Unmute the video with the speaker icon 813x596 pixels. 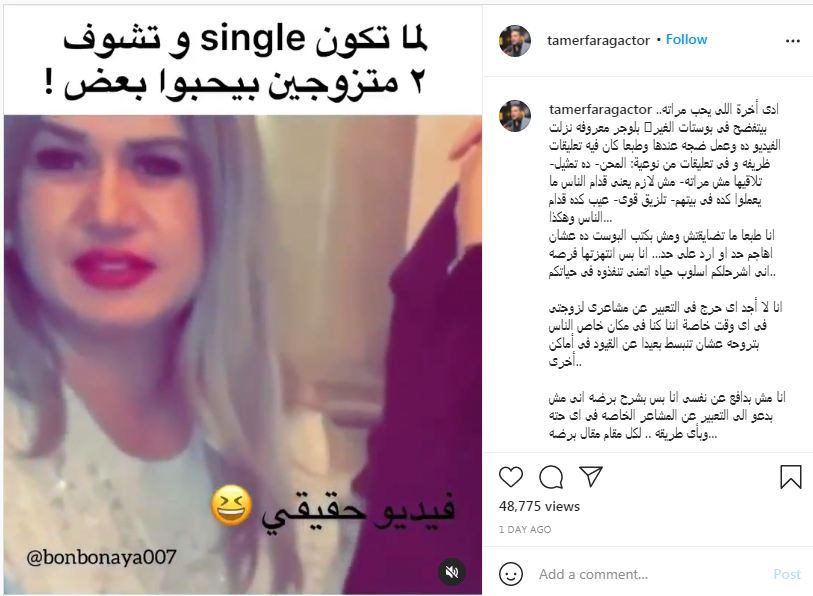click(452, 572)
